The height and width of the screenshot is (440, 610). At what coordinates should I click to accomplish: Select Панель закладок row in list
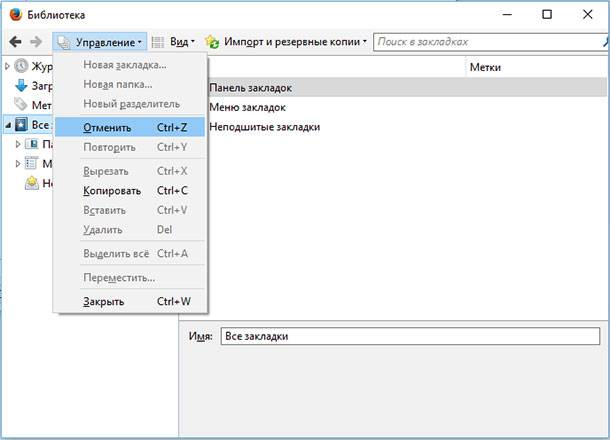pos(407,88)
